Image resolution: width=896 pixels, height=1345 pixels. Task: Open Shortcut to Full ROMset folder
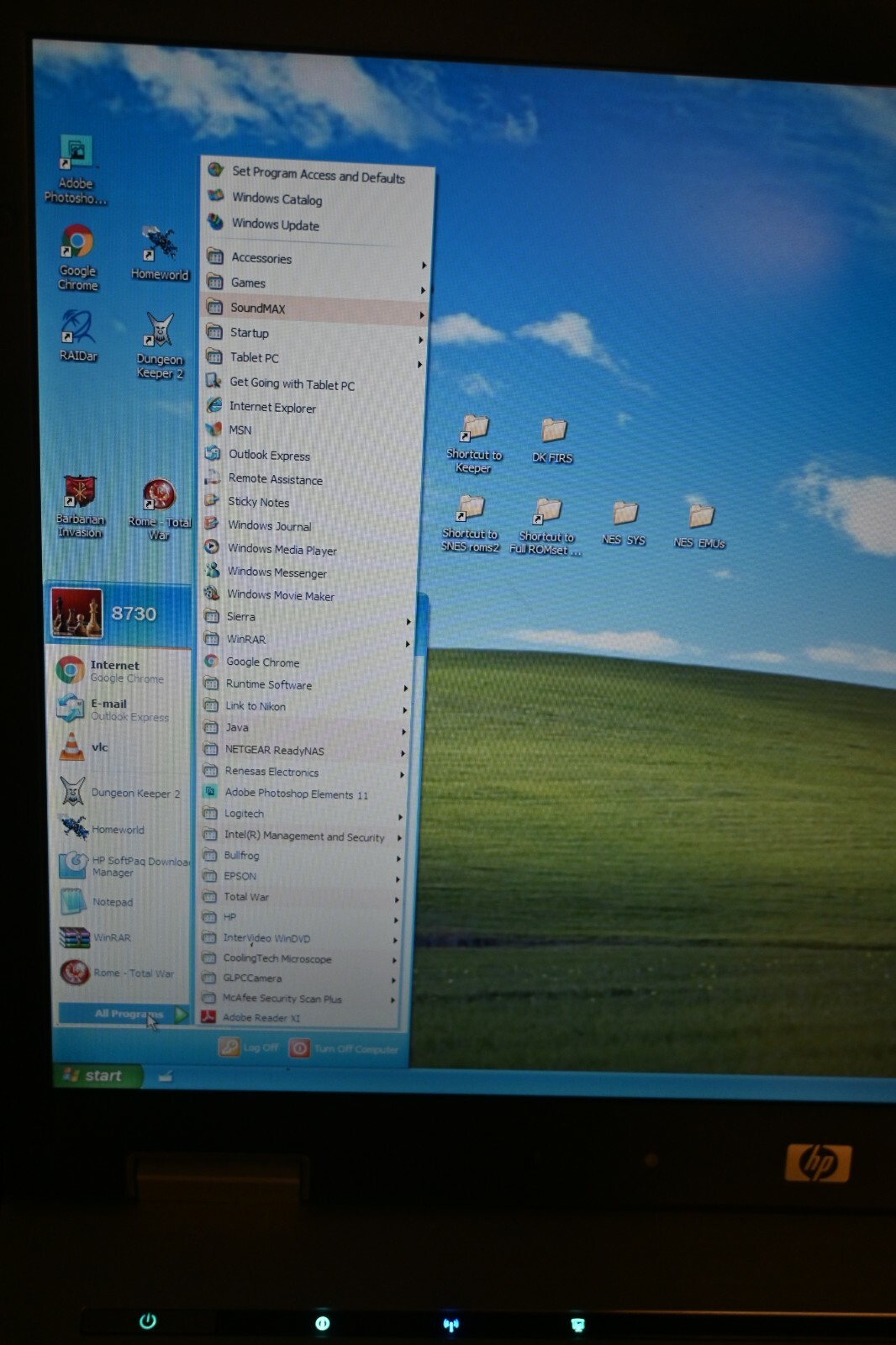coord(546,527)
